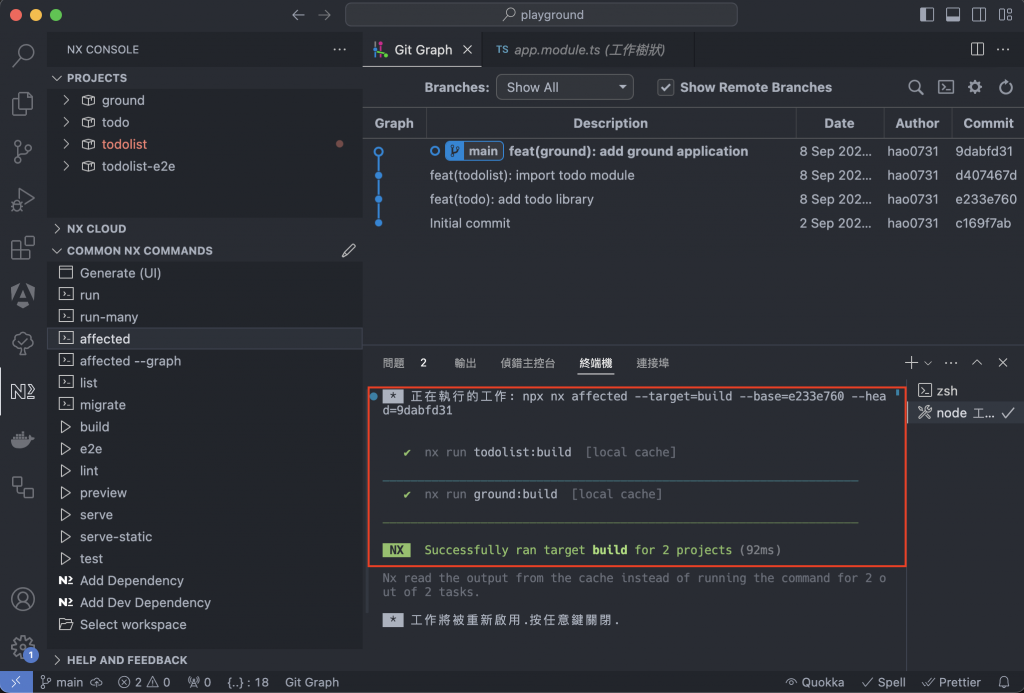The image size is (1024, 693).
Task: Open the Docker whale icon
Action: pos(23,440)
